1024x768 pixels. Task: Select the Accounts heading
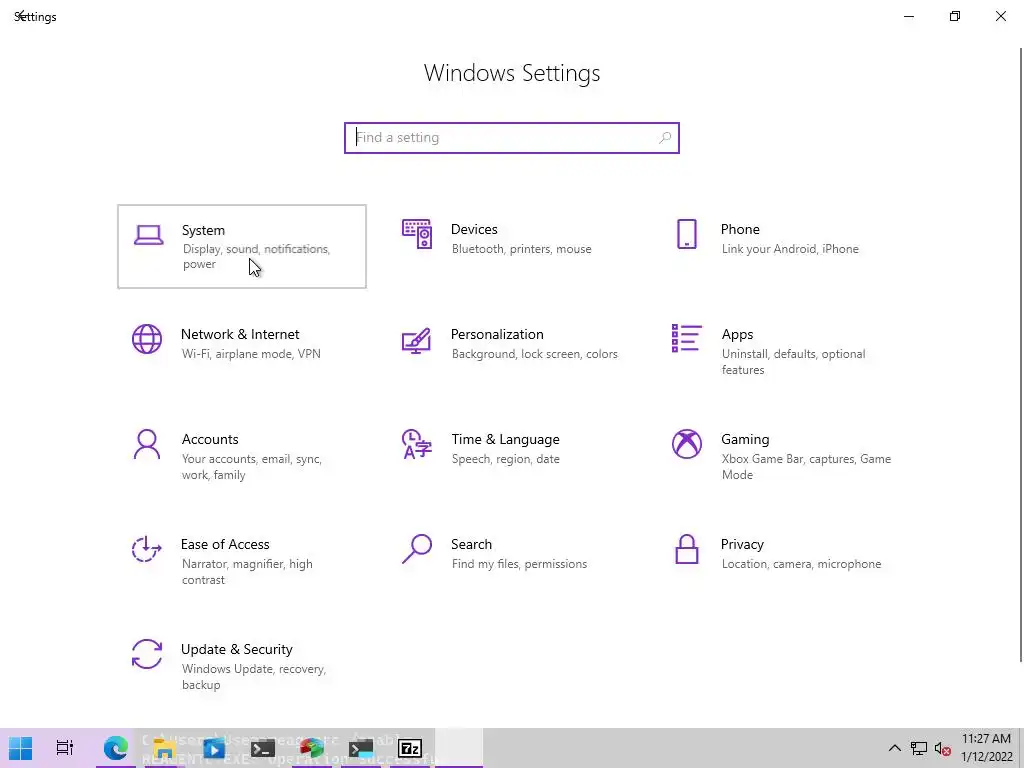[210, 440]
